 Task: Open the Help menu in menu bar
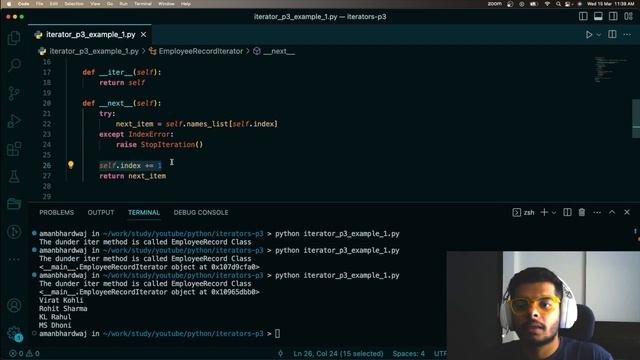tap(186, 4)
